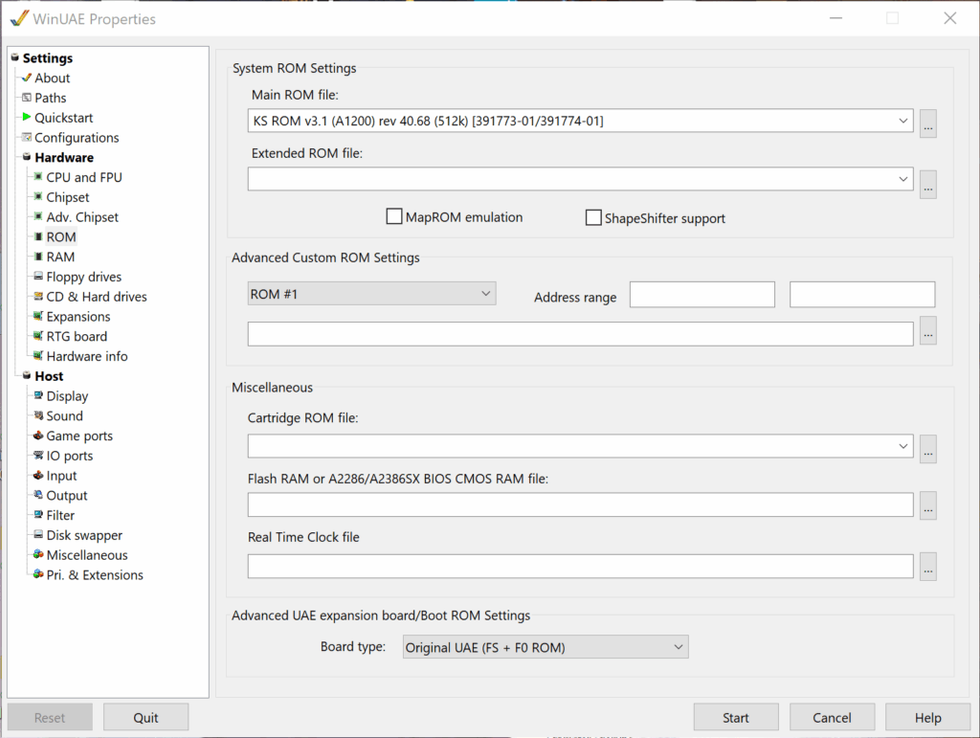Click the Game ports joystick icon
Image resolution: width=980 pixels, height=738 pixels.
click(38, 436)
